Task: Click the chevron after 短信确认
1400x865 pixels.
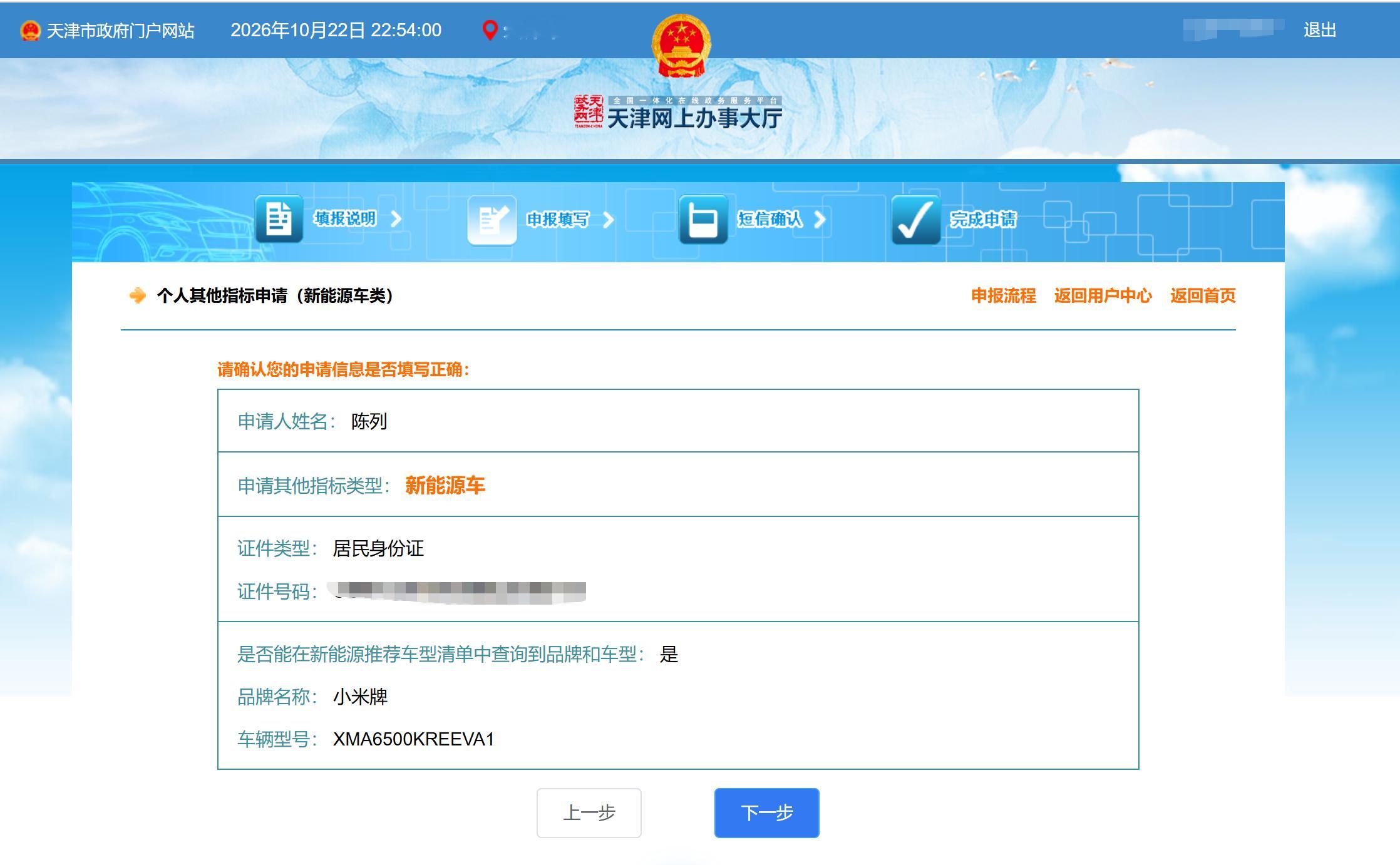Action: (820, 220)
